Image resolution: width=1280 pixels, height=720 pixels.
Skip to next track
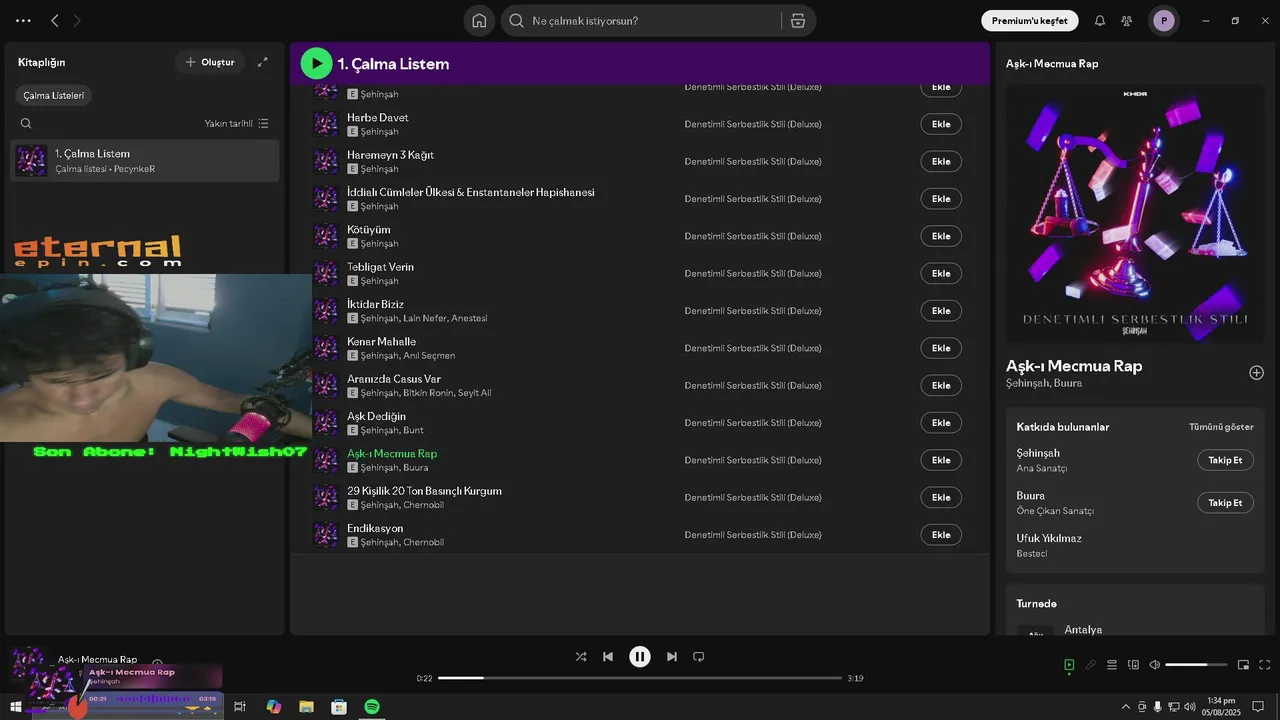point(672,657)
